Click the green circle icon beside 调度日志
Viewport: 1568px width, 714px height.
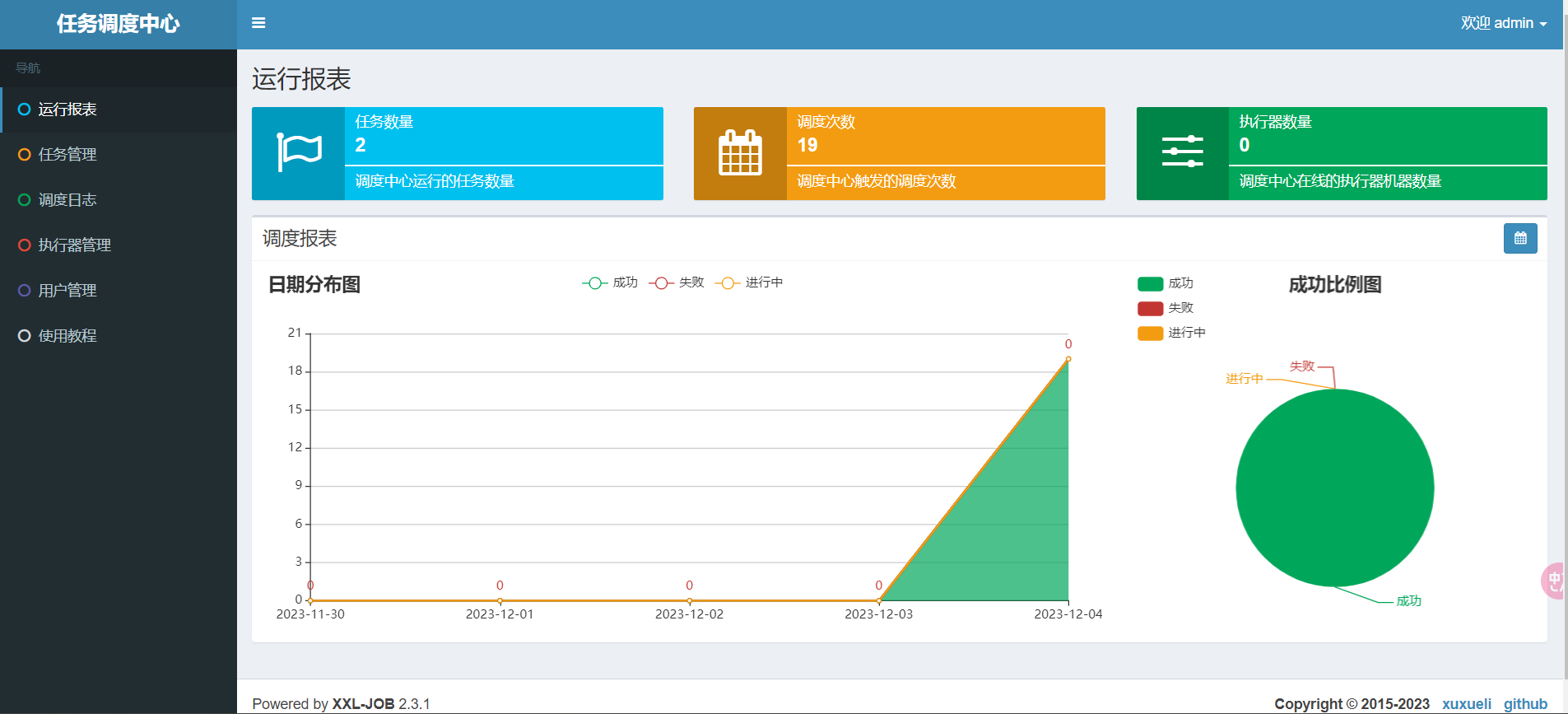tap(25, 200)
